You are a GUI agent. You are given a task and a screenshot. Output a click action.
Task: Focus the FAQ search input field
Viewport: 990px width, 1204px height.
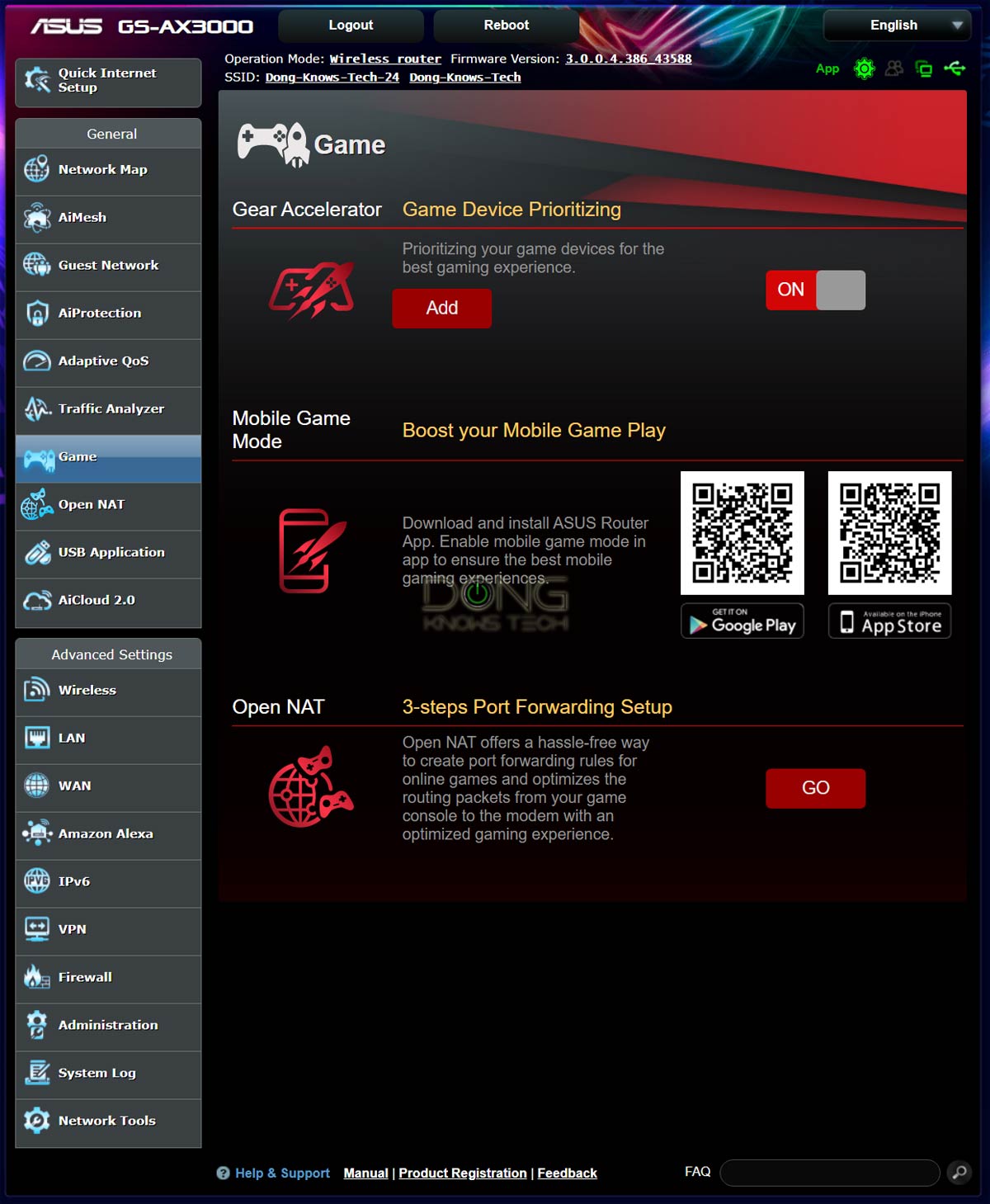pyautogui.click(x=829, y=1172)
